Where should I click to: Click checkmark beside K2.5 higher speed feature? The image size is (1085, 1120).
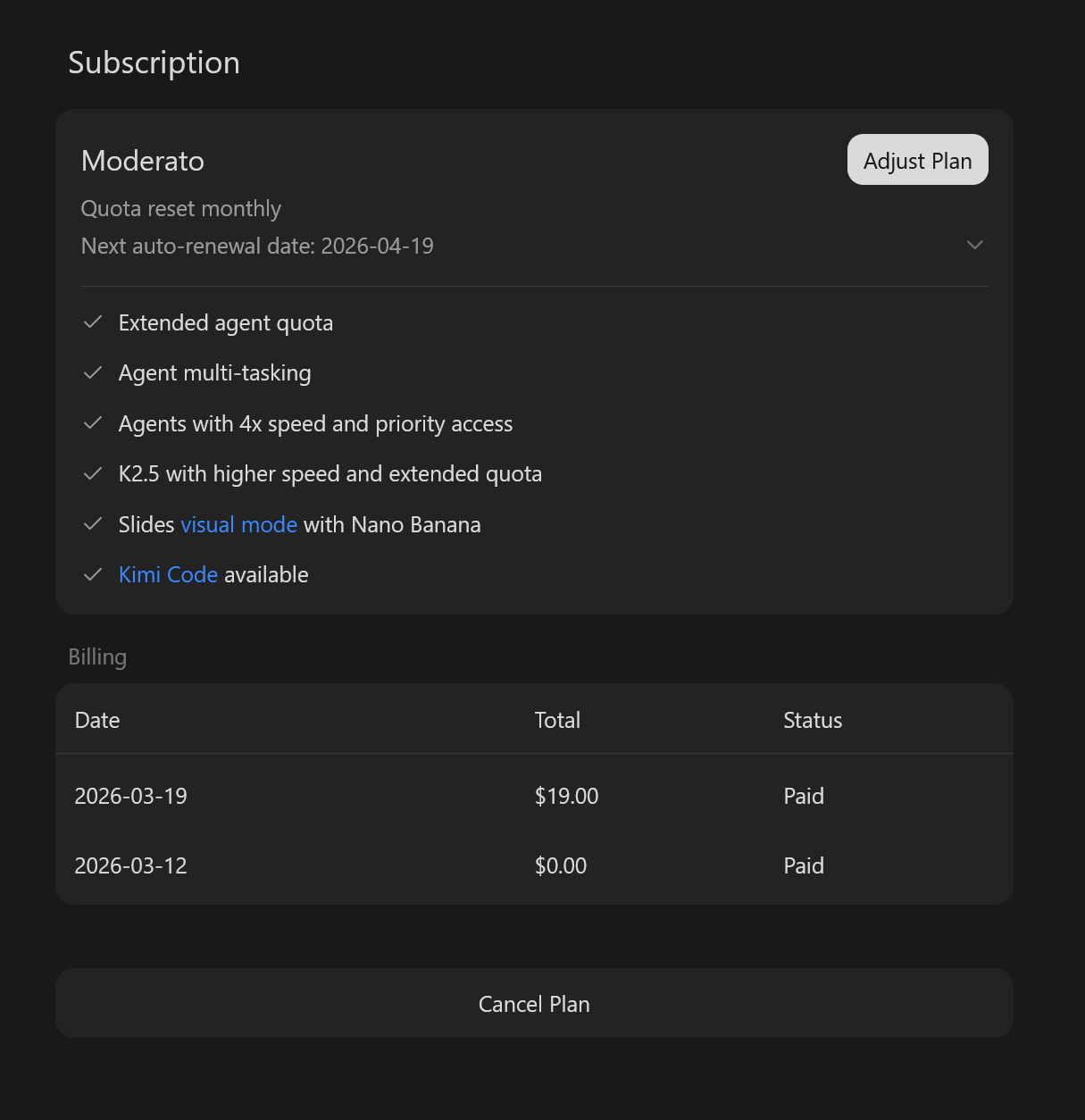point(93,473)
